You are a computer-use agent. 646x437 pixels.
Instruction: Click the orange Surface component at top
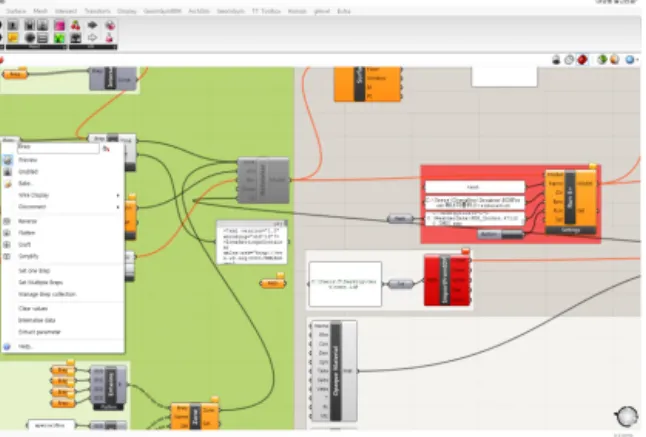coord(367,84)
